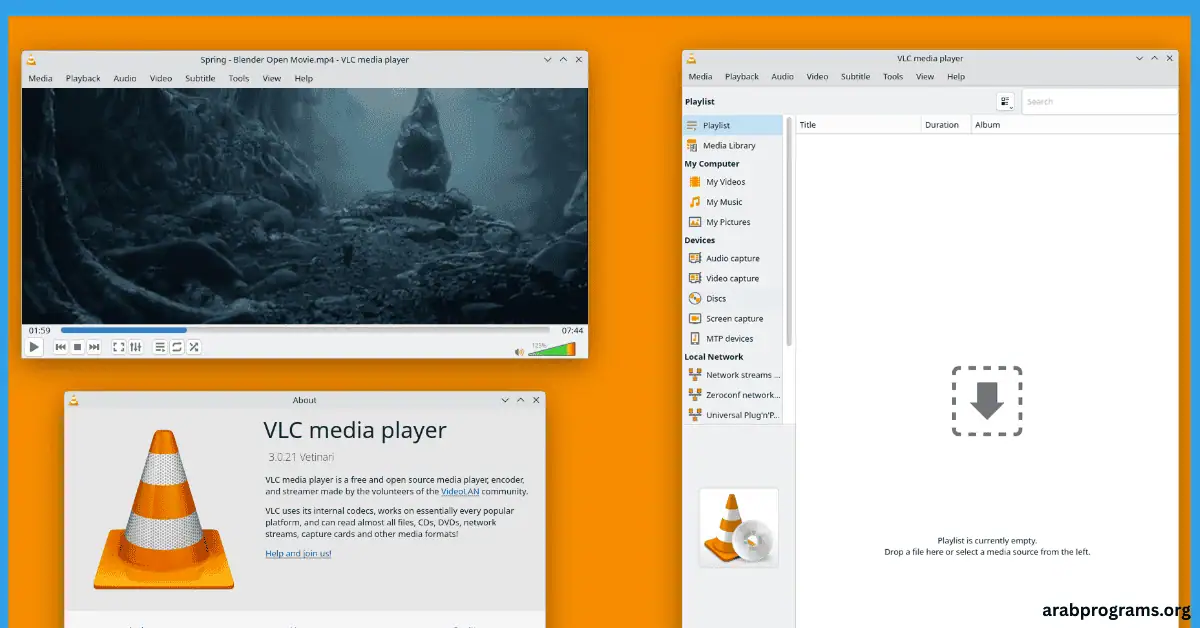Toggle fullscreen video icon
This screenshot has width=1200, height=628.
pos(118,347)
